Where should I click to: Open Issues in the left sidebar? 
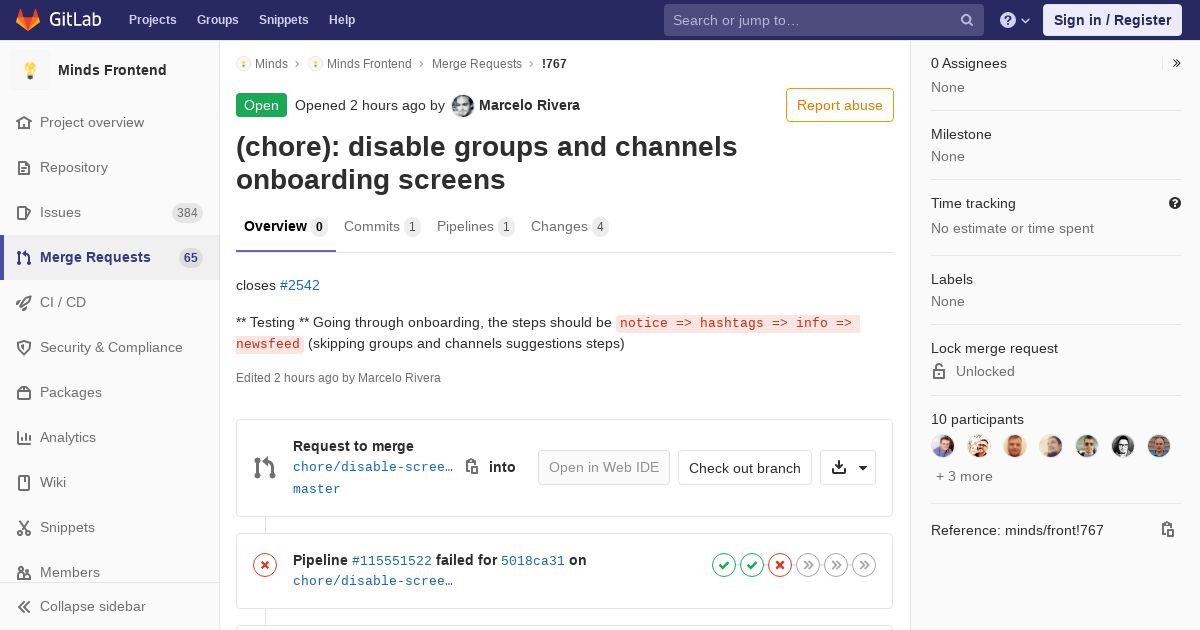(x=60, y=212)
